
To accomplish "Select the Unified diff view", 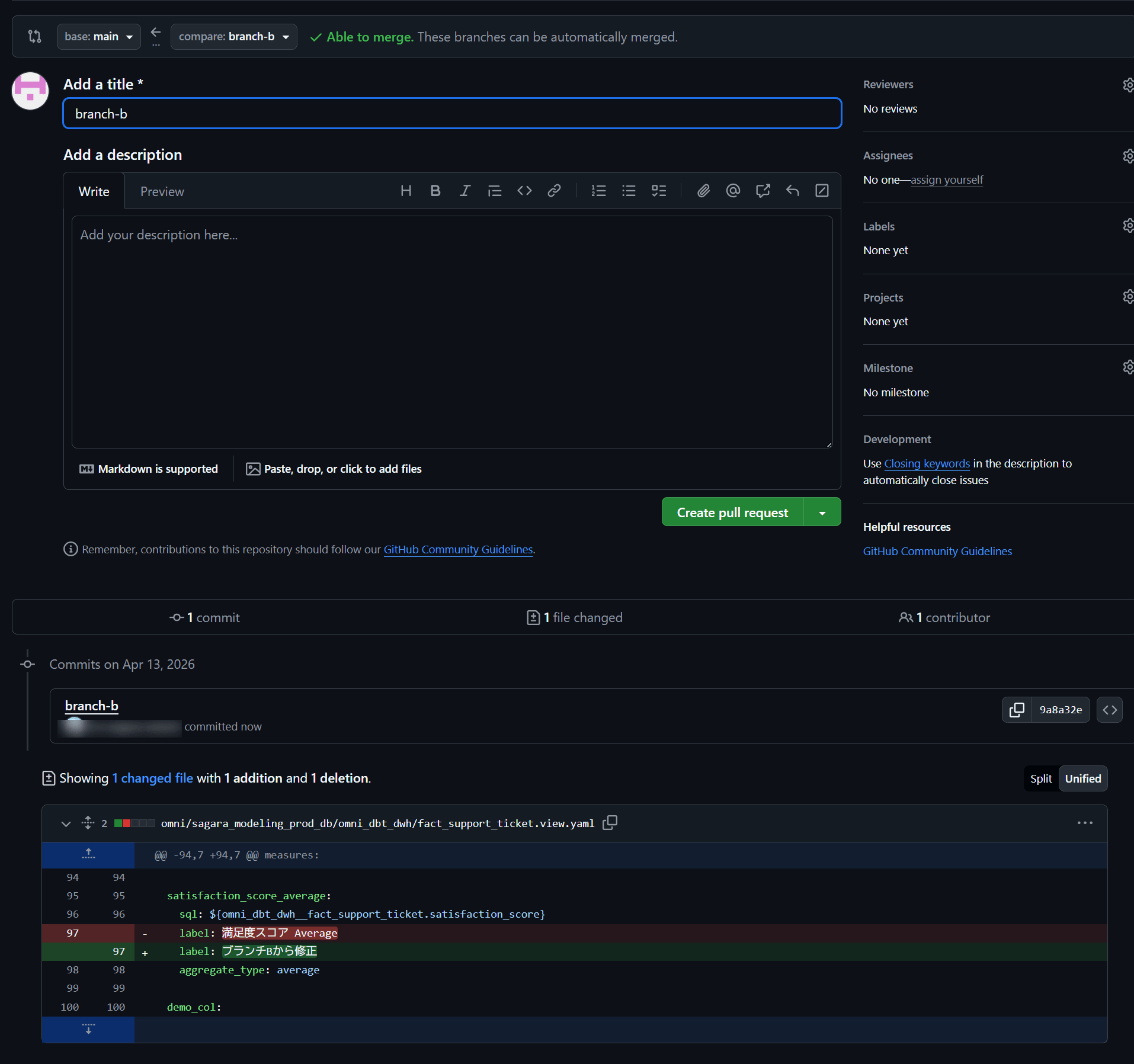I will point(1082,778).
